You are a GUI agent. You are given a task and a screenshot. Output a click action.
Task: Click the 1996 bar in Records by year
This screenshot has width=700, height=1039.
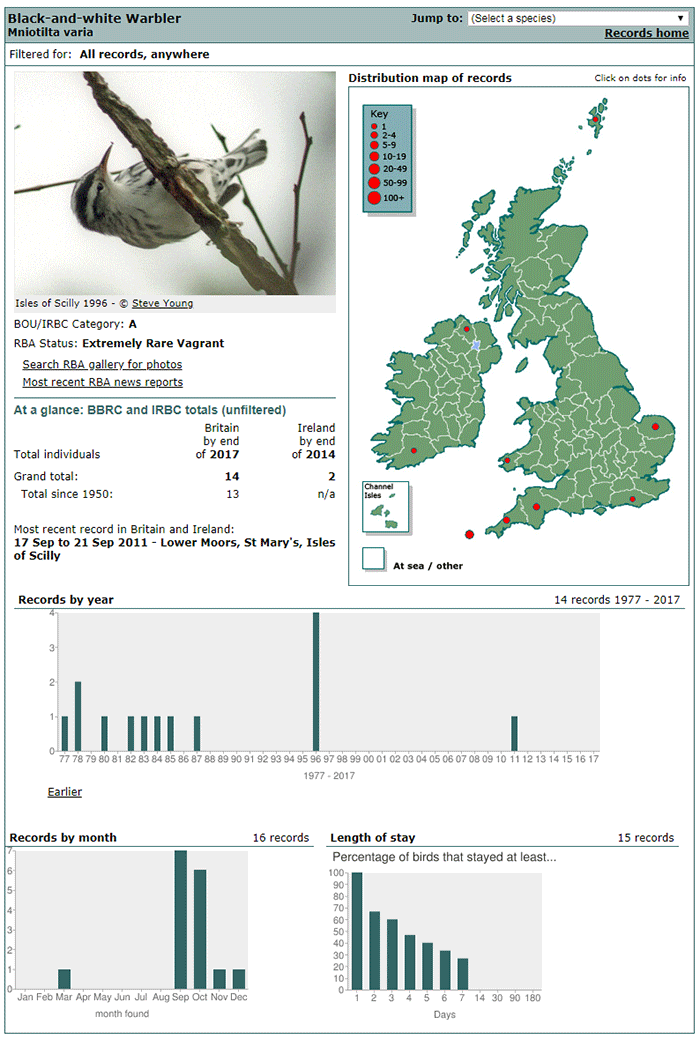316,682
